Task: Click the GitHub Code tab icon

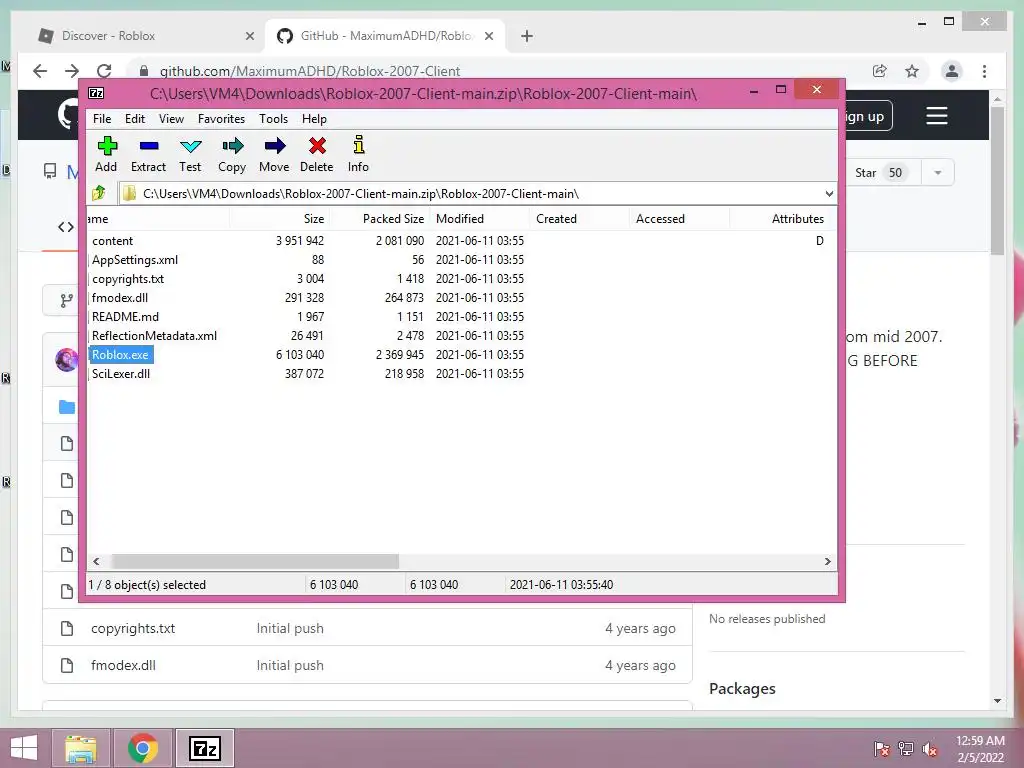Action: tap(66, 227)
